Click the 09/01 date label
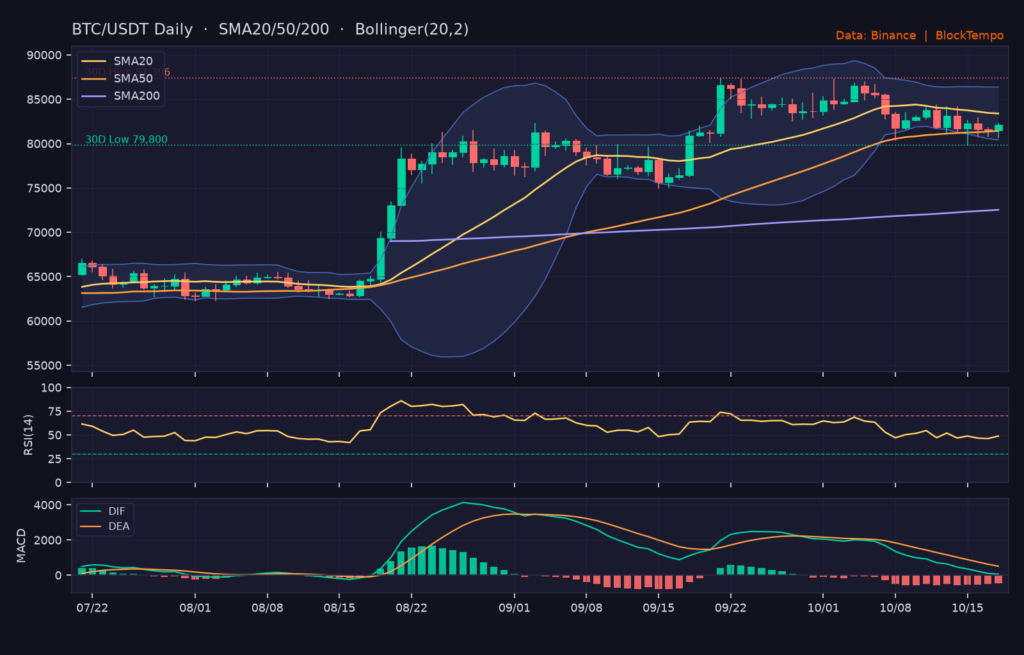The image size is (1024, 655). [514, 608]
